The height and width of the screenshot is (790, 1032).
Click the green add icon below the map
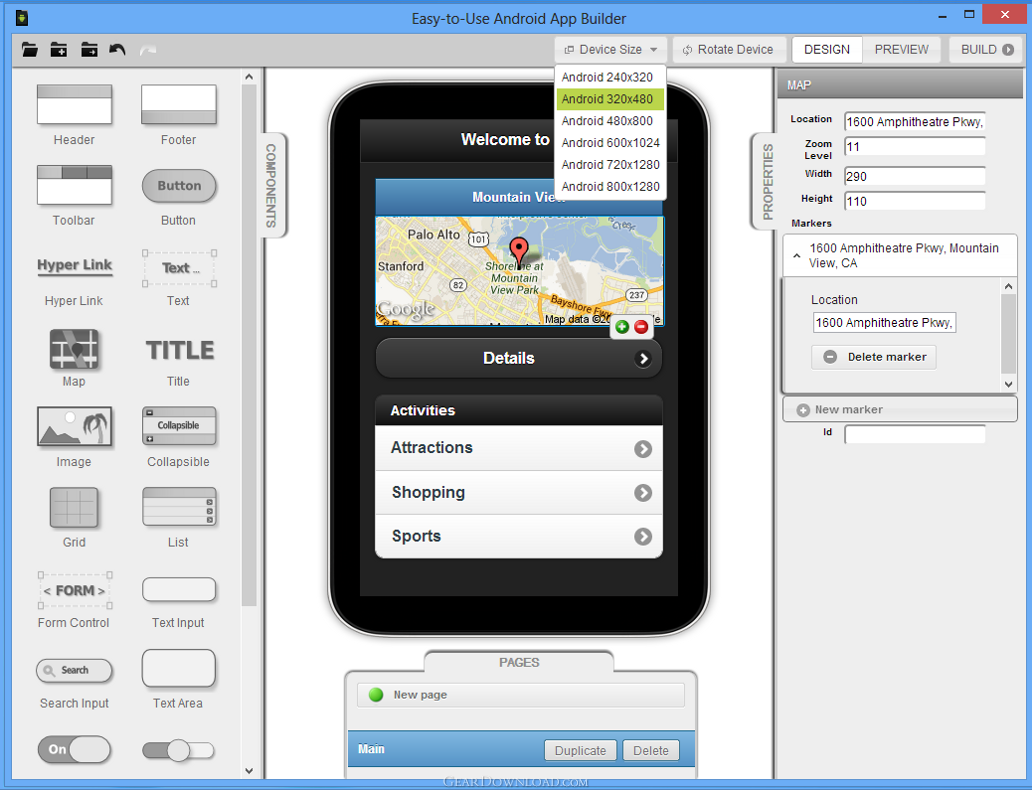[622, 327]
